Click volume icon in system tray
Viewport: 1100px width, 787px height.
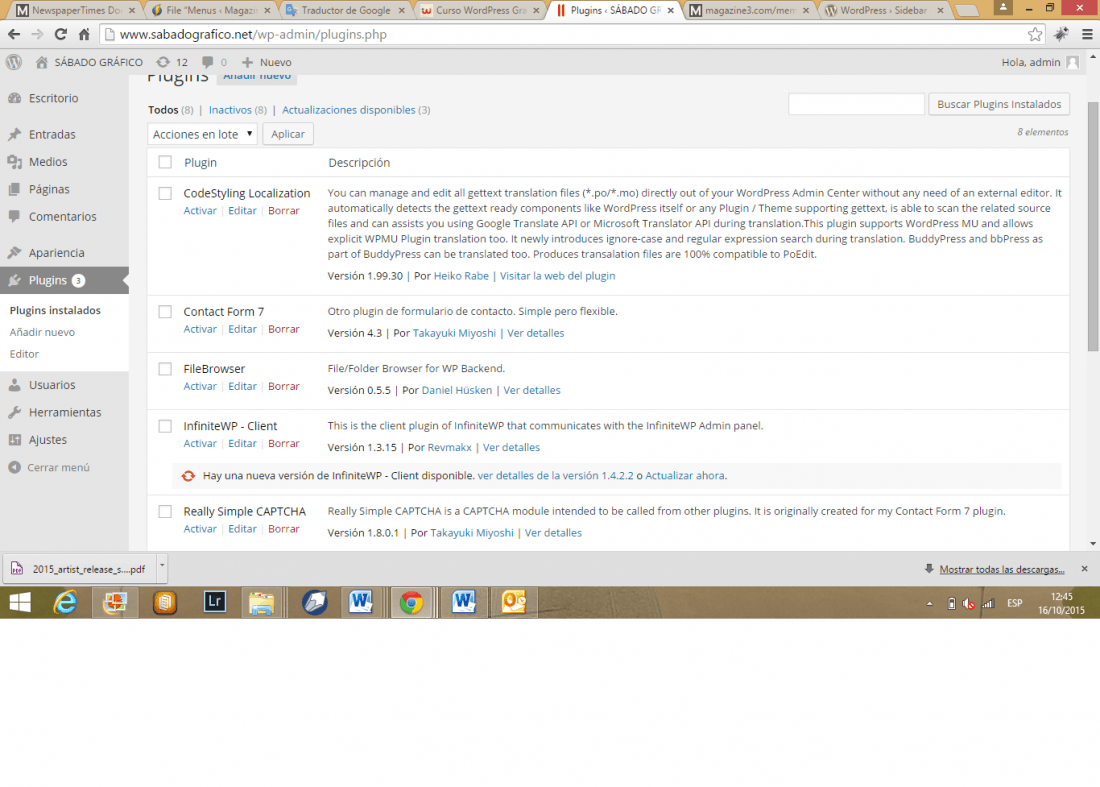(x=968, y=603)
